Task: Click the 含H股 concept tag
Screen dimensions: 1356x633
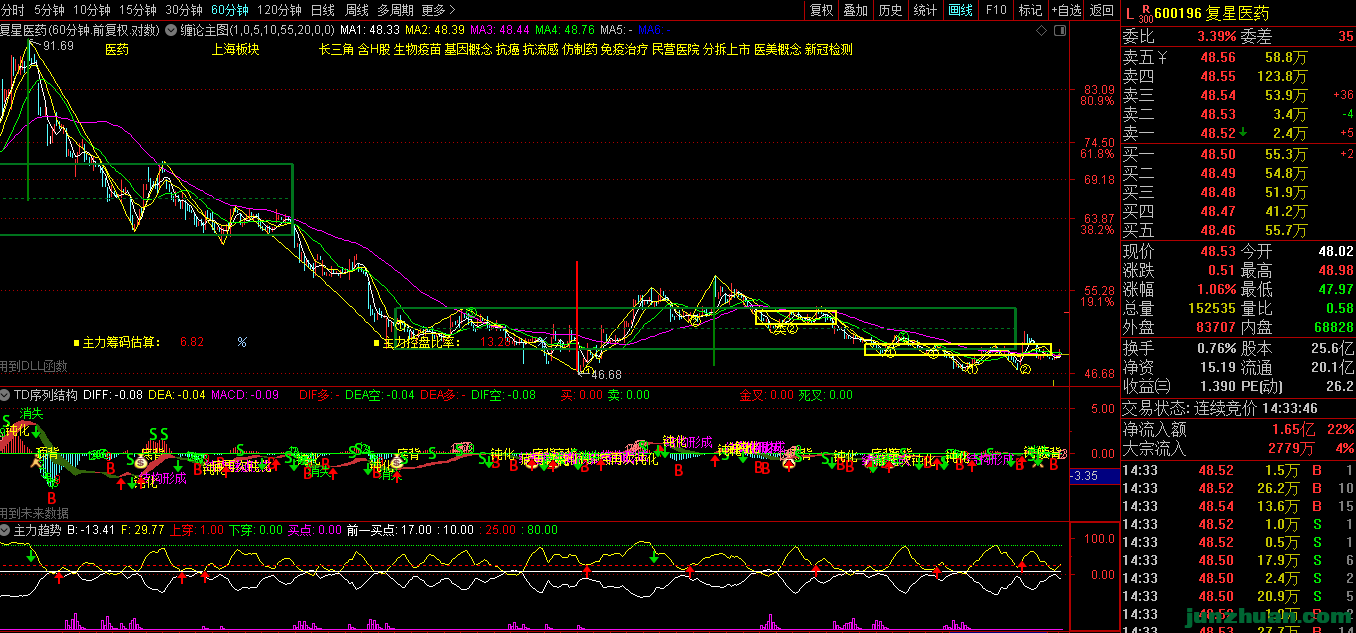Action: coord(375,49)
